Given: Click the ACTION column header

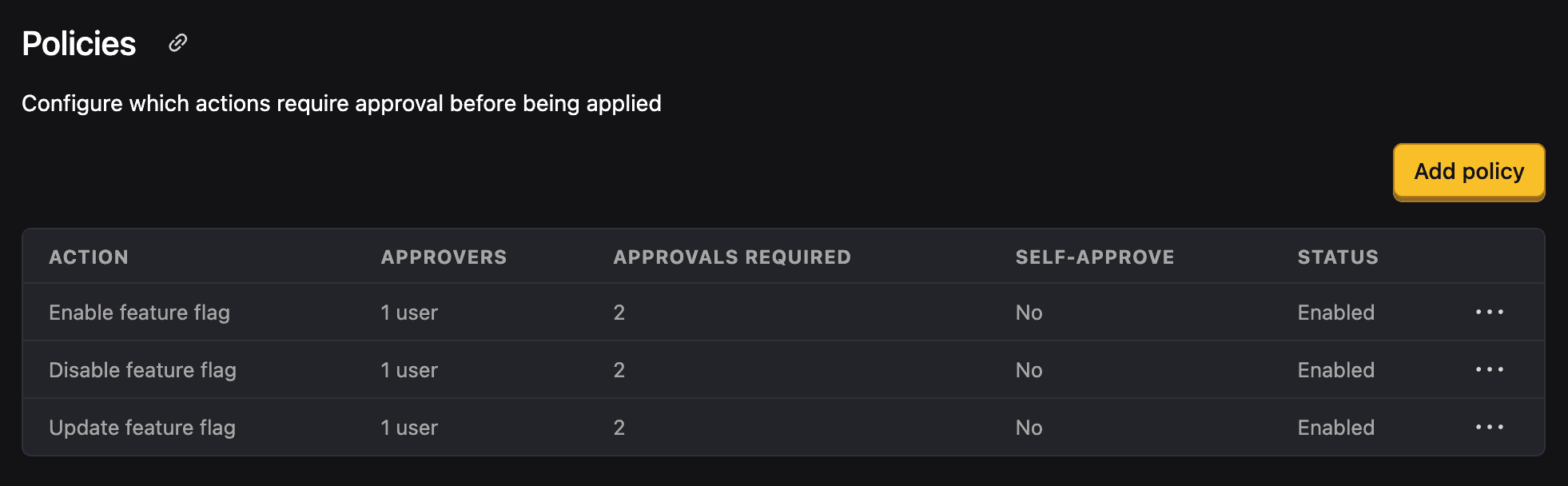Looking at the screenshot, I should click(89, 257).
